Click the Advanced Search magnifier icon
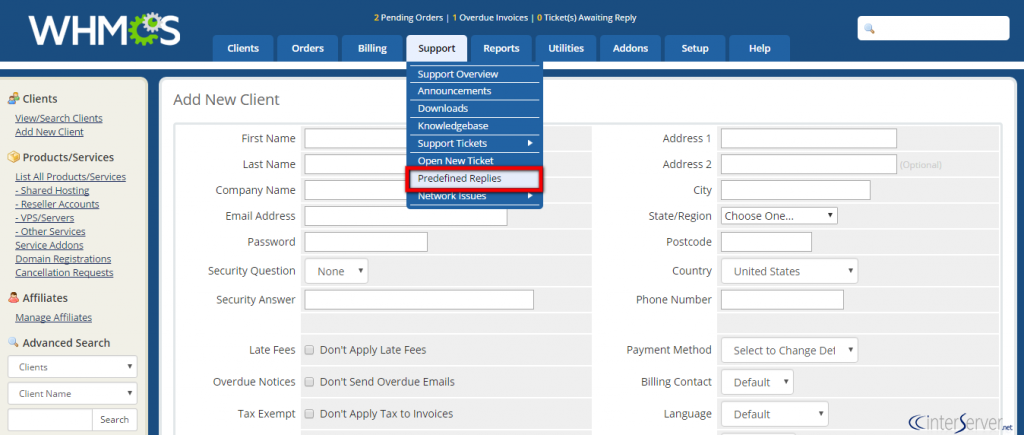The width and height of the screenshot is (1024, 435). click(x=13, y=342)
